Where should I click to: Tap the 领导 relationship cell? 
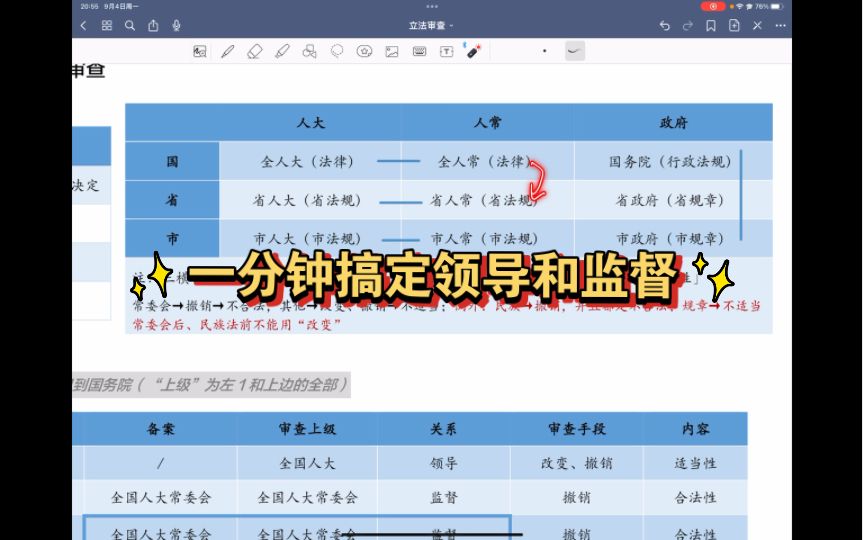pyautogui.click(x=444, y=463)
